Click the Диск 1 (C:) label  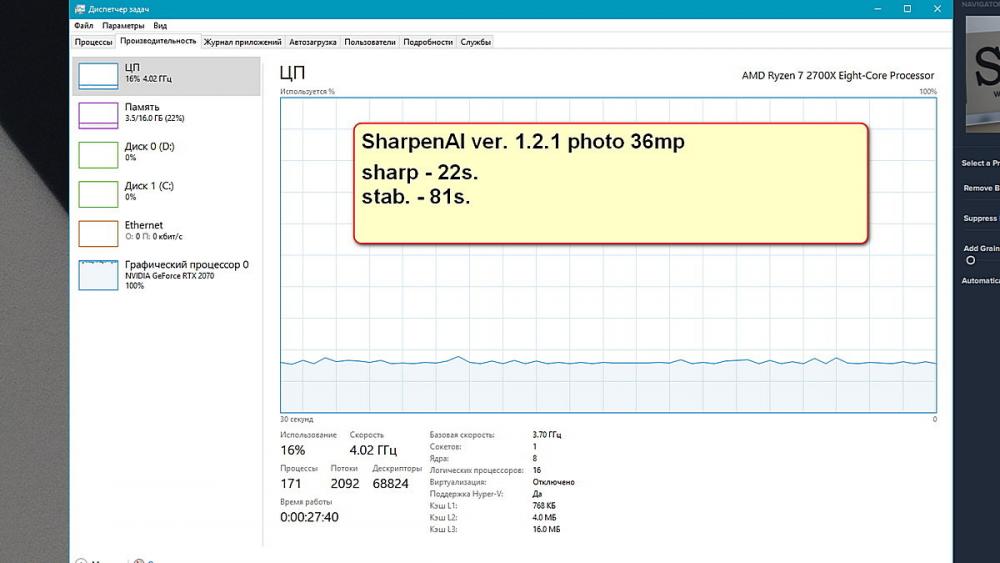[x=149, y=186]
